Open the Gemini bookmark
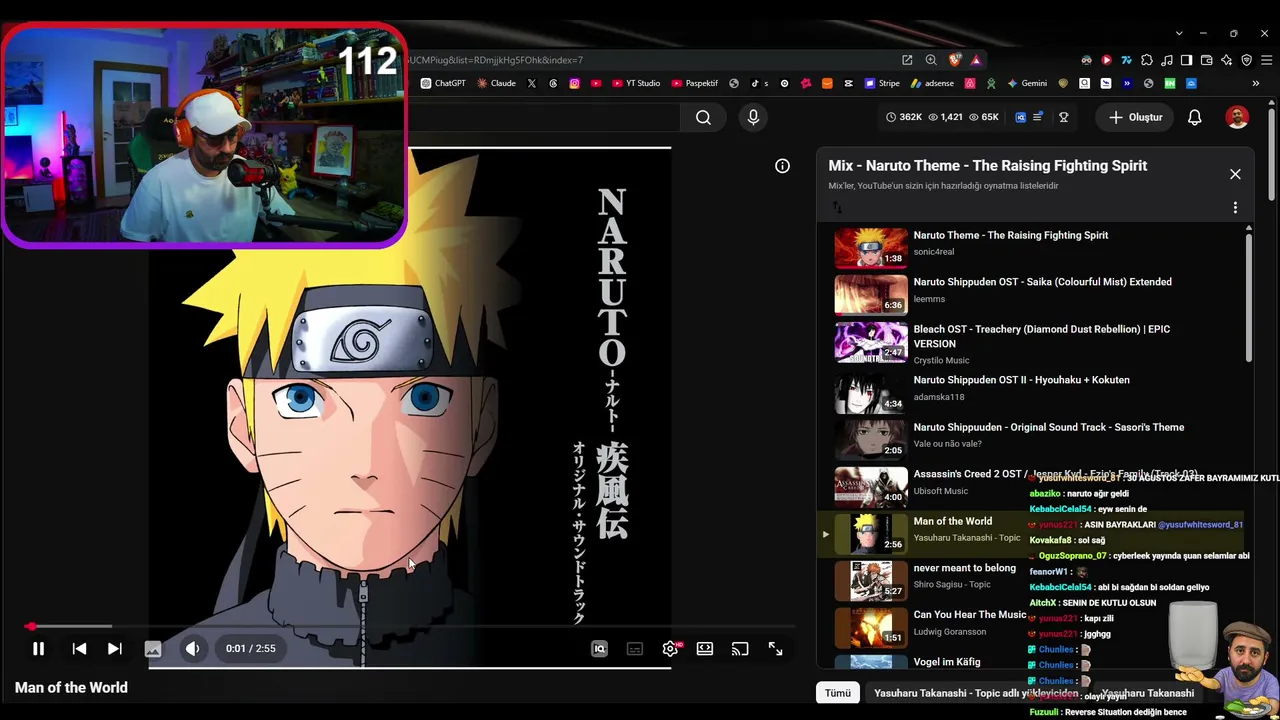Viewport: 1280px width, 720px height. 1027,83
